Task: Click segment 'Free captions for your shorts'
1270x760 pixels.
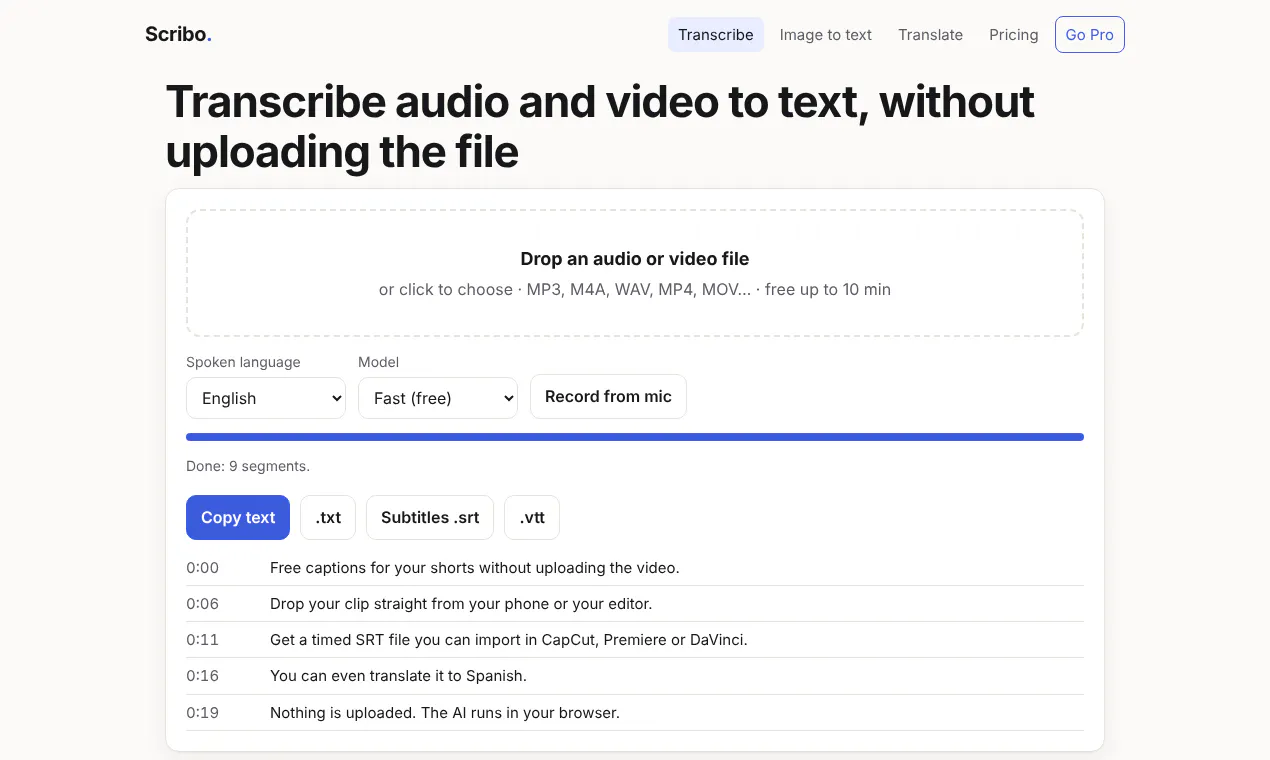Action: (475, 568)
